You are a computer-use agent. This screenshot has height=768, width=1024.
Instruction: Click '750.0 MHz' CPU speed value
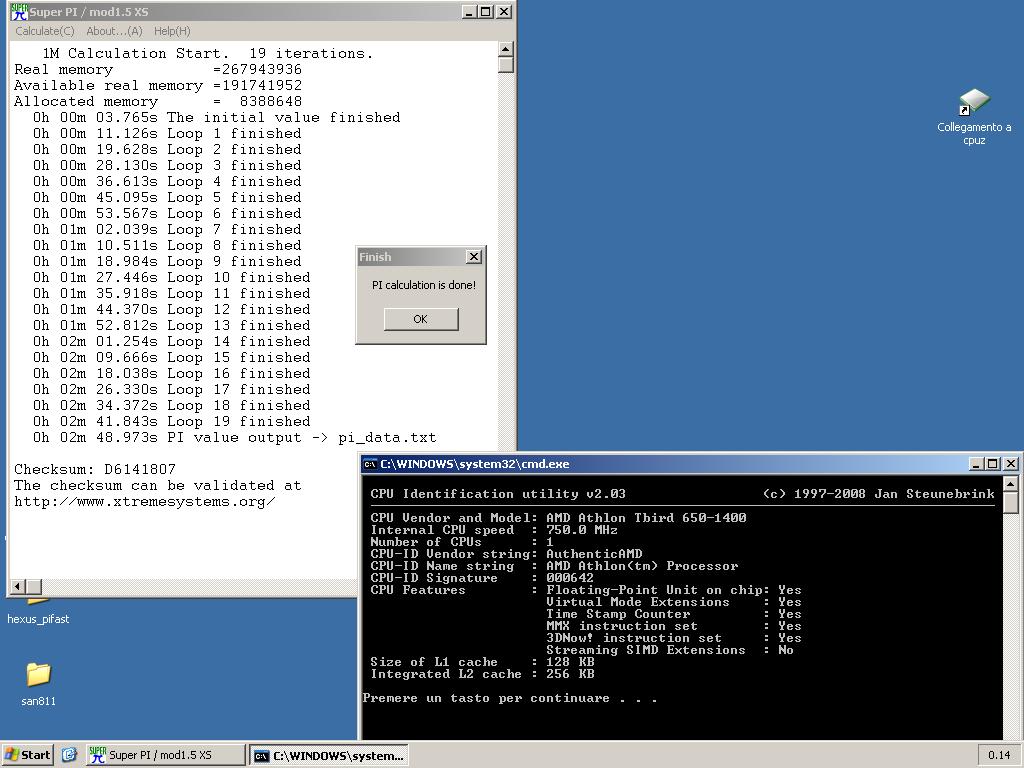pyautogui.click(x=581, y=530)
